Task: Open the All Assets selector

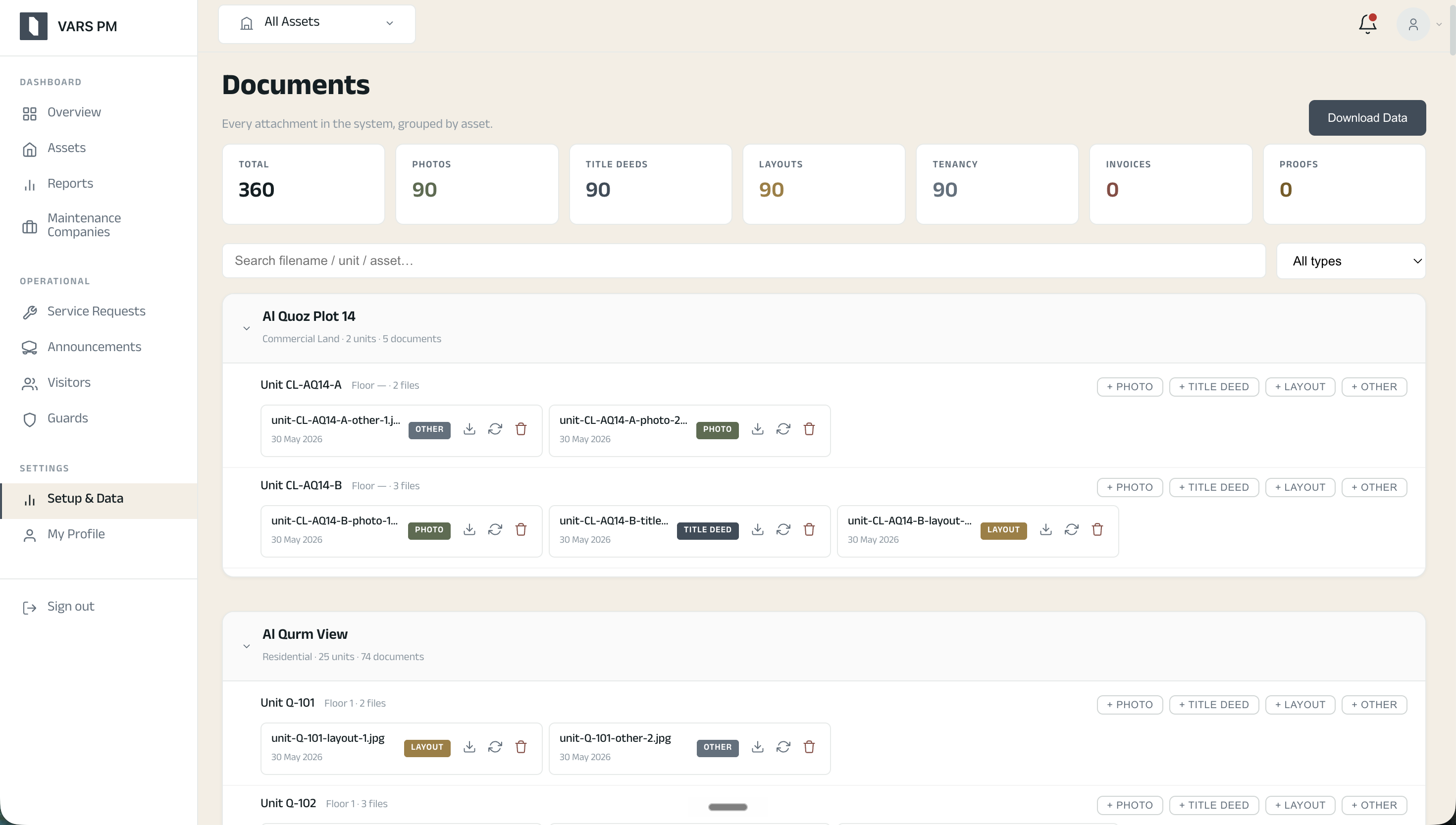Action: [316, 24]
